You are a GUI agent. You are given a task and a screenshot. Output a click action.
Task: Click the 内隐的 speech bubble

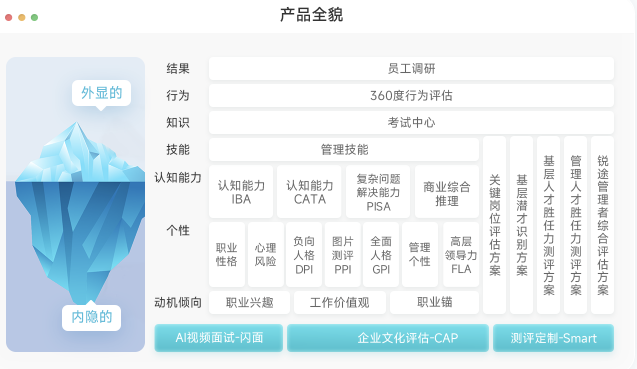coord(91,317)
